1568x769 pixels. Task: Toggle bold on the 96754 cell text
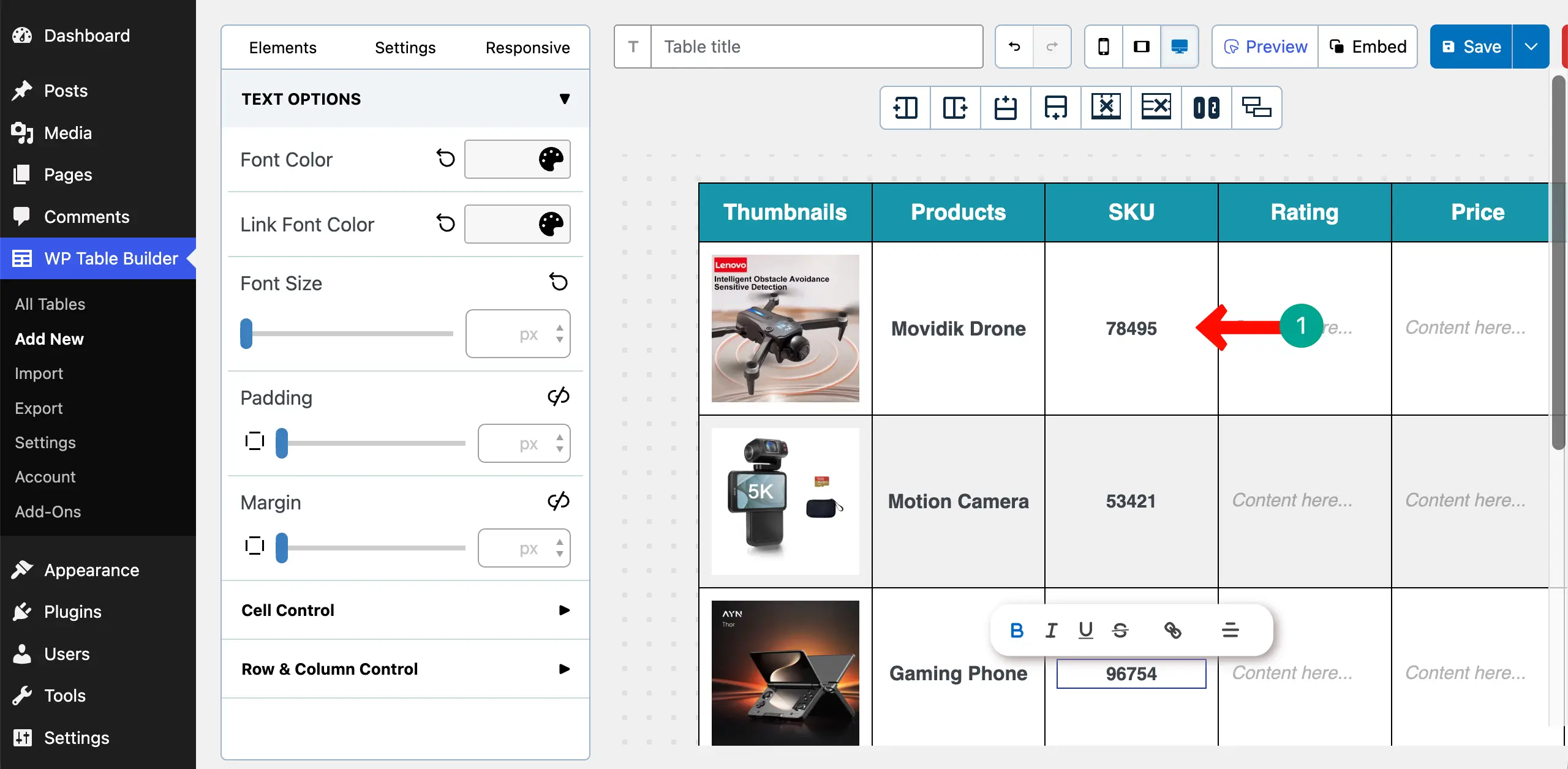coord(1017,630)
